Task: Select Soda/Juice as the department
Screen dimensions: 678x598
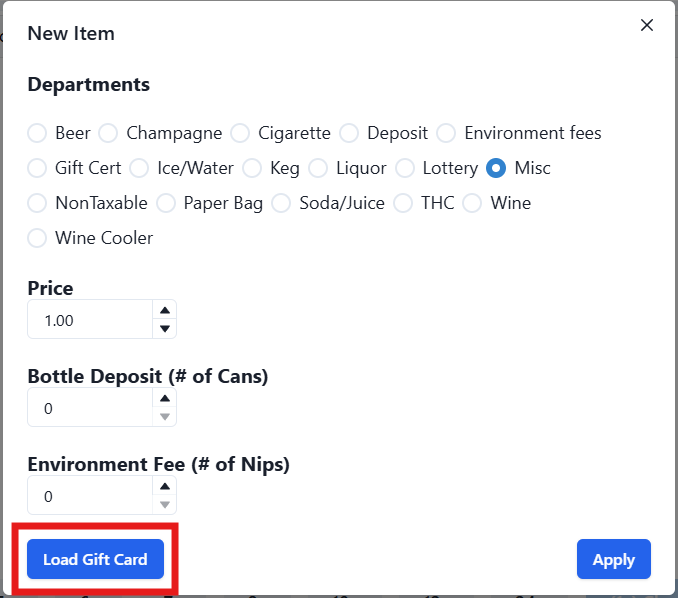Action: (281, 203)
